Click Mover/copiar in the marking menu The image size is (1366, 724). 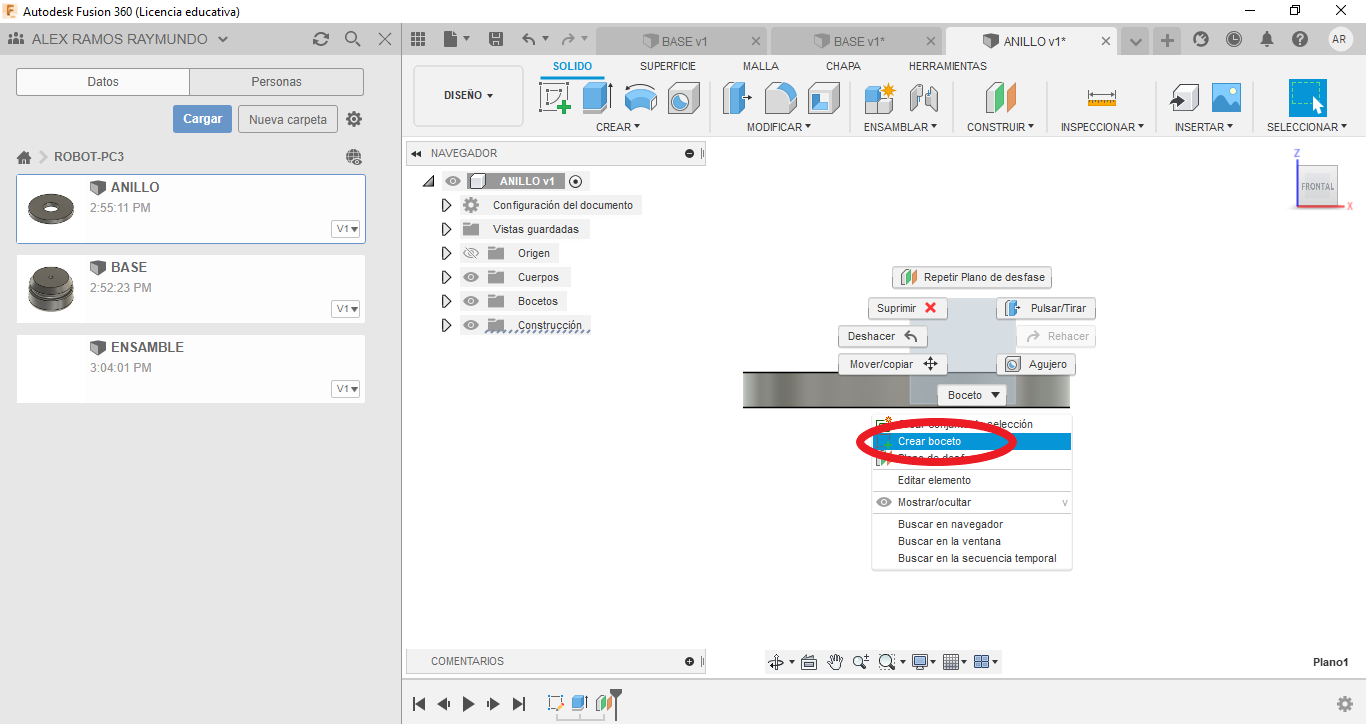click(892, 364)
